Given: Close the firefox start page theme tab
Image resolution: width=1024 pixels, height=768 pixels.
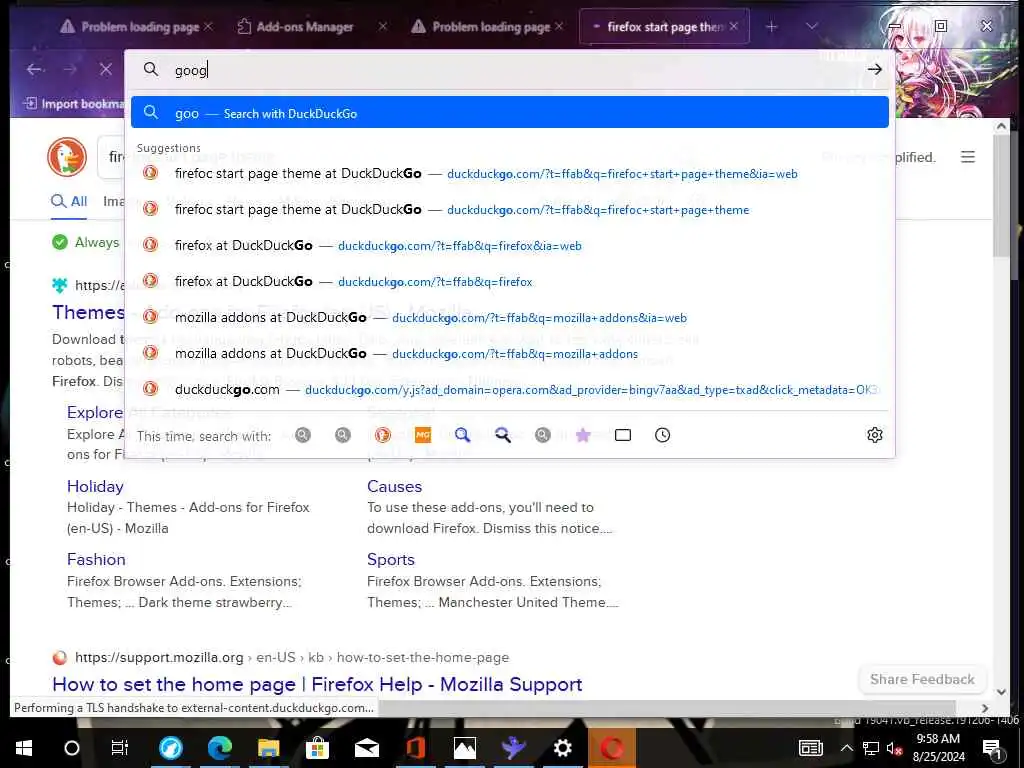Looking at the screenshot, I should pyautogui.click(x=733, y=26).
